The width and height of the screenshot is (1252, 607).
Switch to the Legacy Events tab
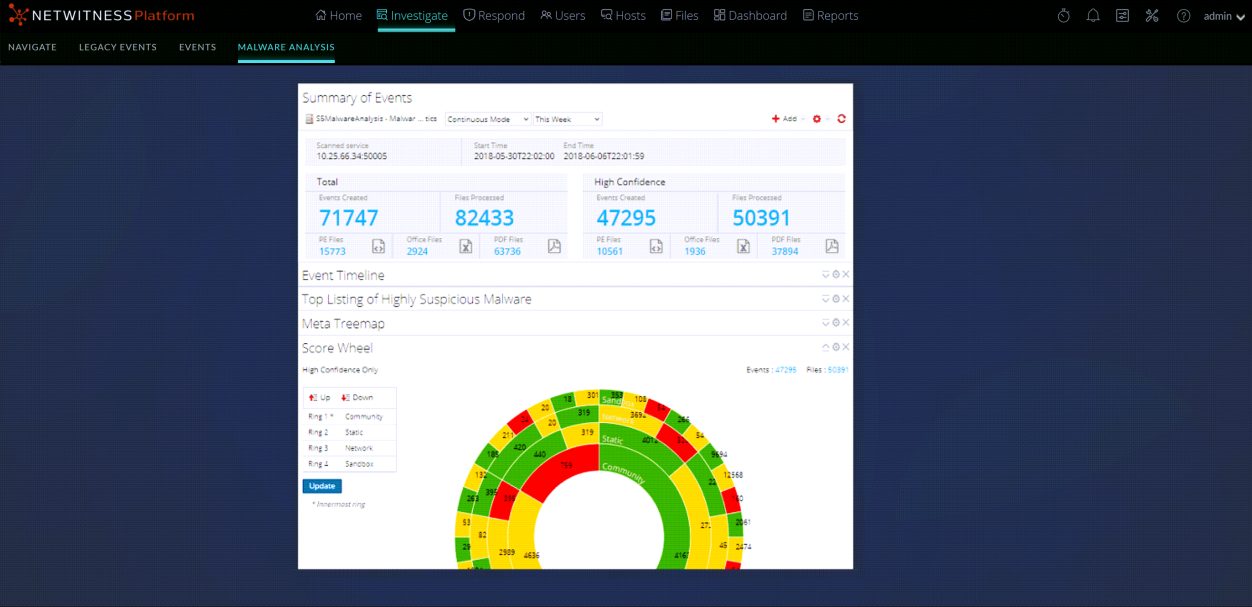(x=118, y=47)
